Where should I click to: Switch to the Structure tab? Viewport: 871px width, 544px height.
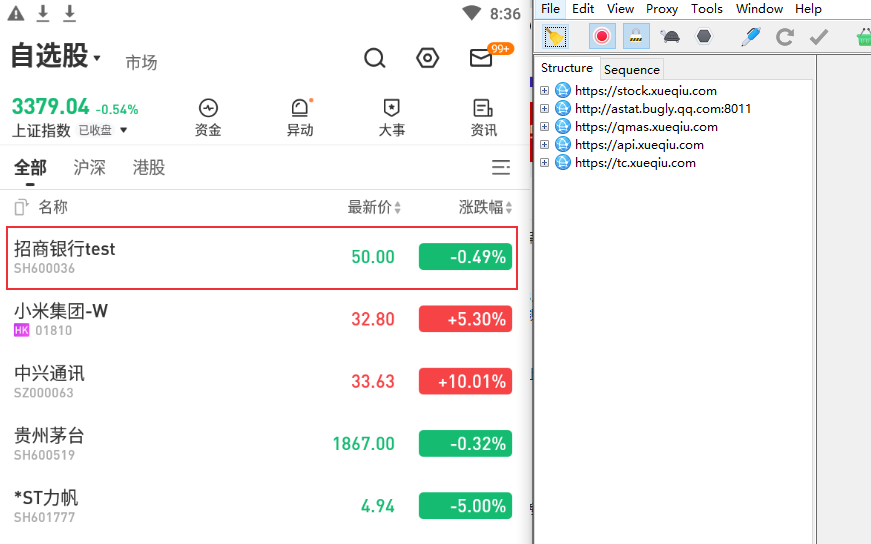tap(567, 68)
